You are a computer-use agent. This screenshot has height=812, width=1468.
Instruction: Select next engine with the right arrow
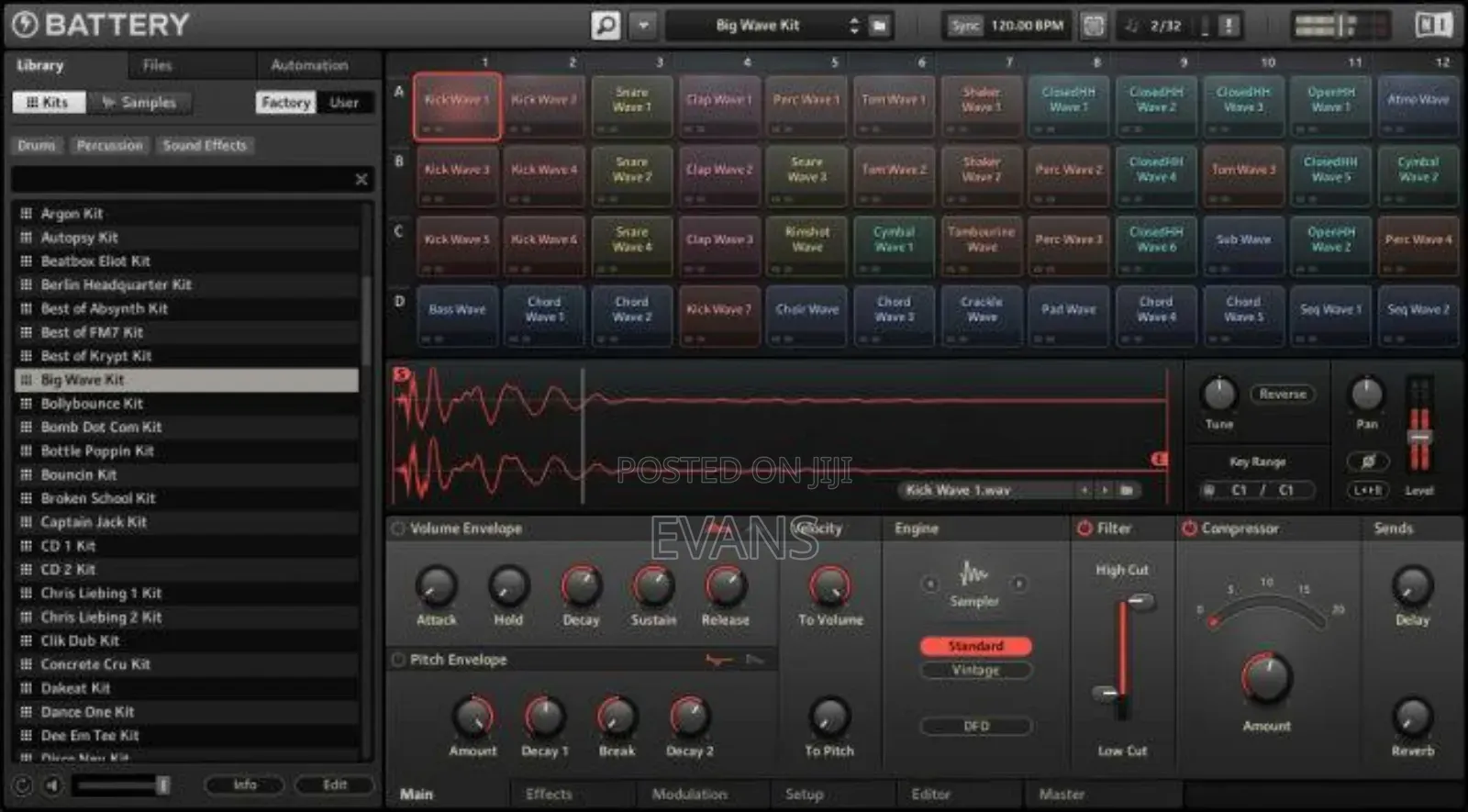coord(1018,584)
